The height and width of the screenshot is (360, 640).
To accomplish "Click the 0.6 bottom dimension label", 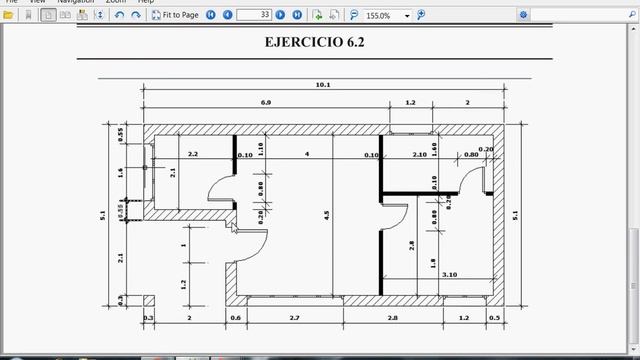I will (236, 318).
